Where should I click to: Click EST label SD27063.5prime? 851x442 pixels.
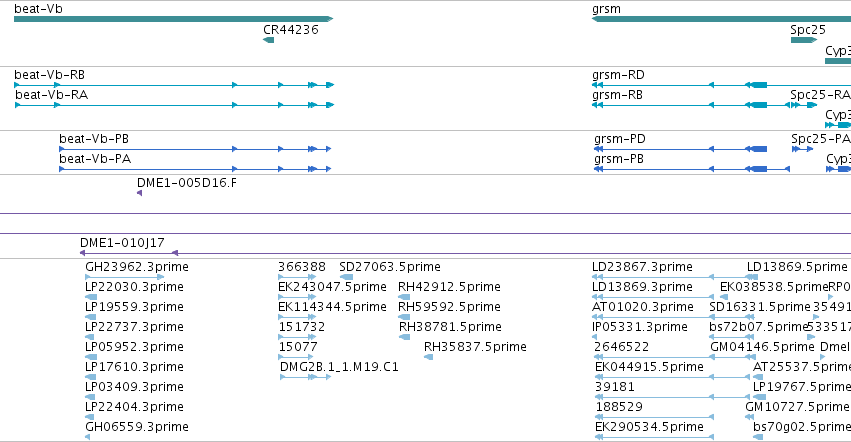point(390,267)
